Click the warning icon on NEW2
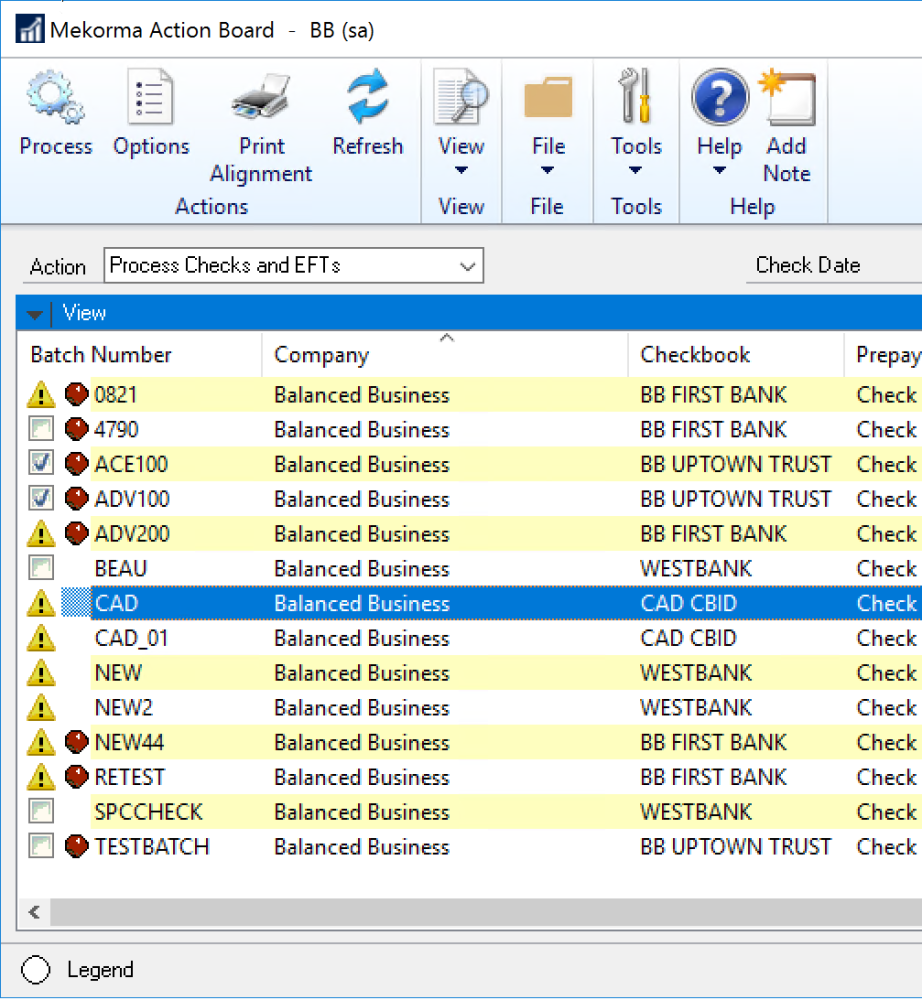Viewport: 922px width, 1000px height. 41,708
